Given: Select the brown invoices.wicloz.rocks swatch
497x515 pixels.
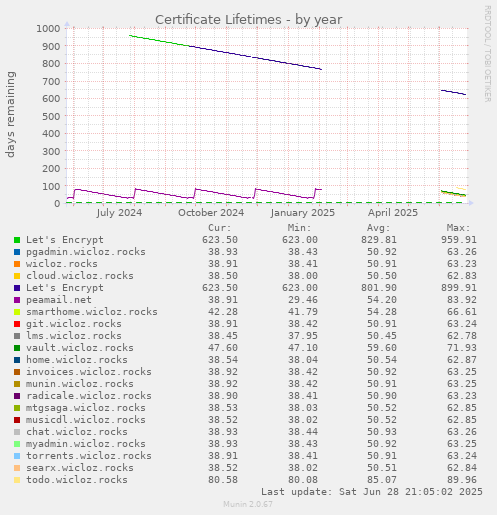Looking at the screenshot, I should tap(17, 372).
